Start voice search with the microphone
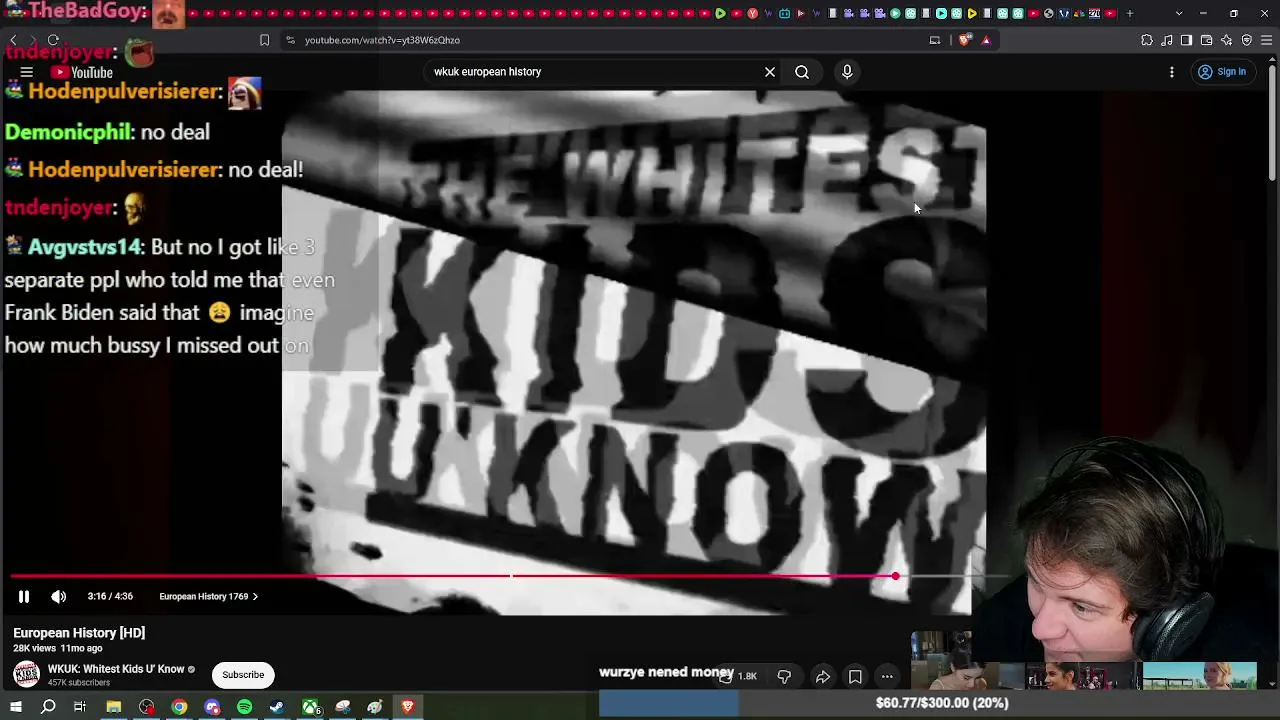Image resolution: width=1280 pixels, height=720 pixels. (x=847, y=72)
